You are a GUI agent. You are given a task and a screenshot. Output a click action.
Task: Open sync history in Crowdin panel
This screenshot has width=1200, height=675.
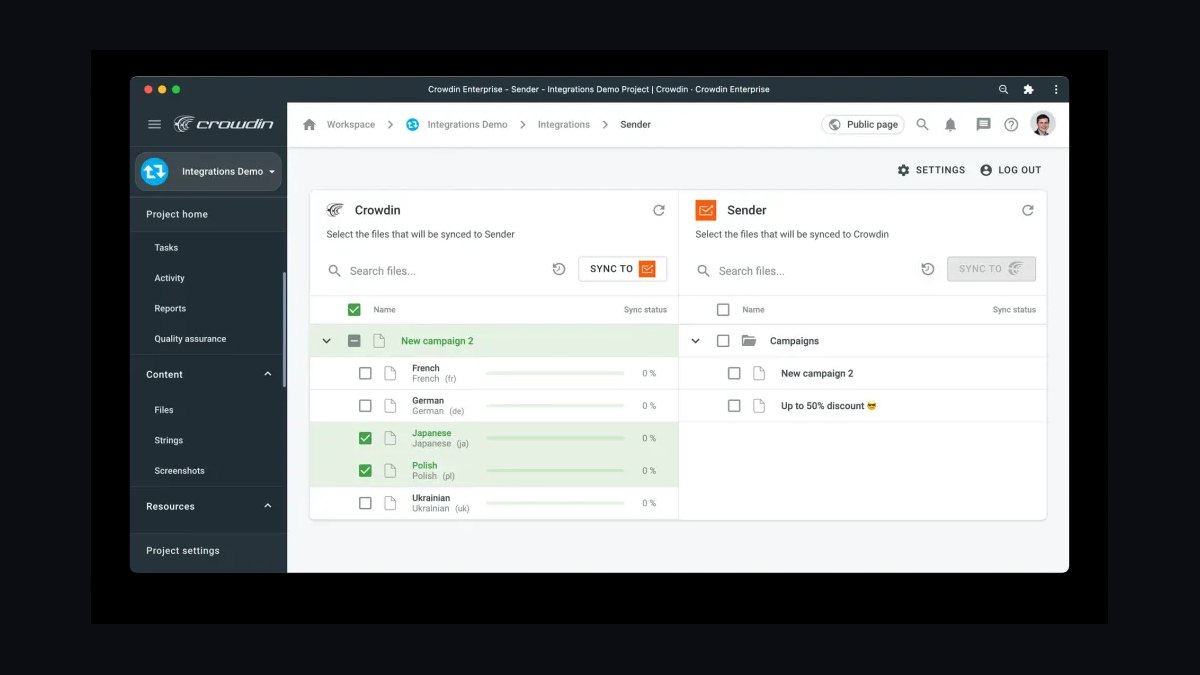(x=559, y=269)
